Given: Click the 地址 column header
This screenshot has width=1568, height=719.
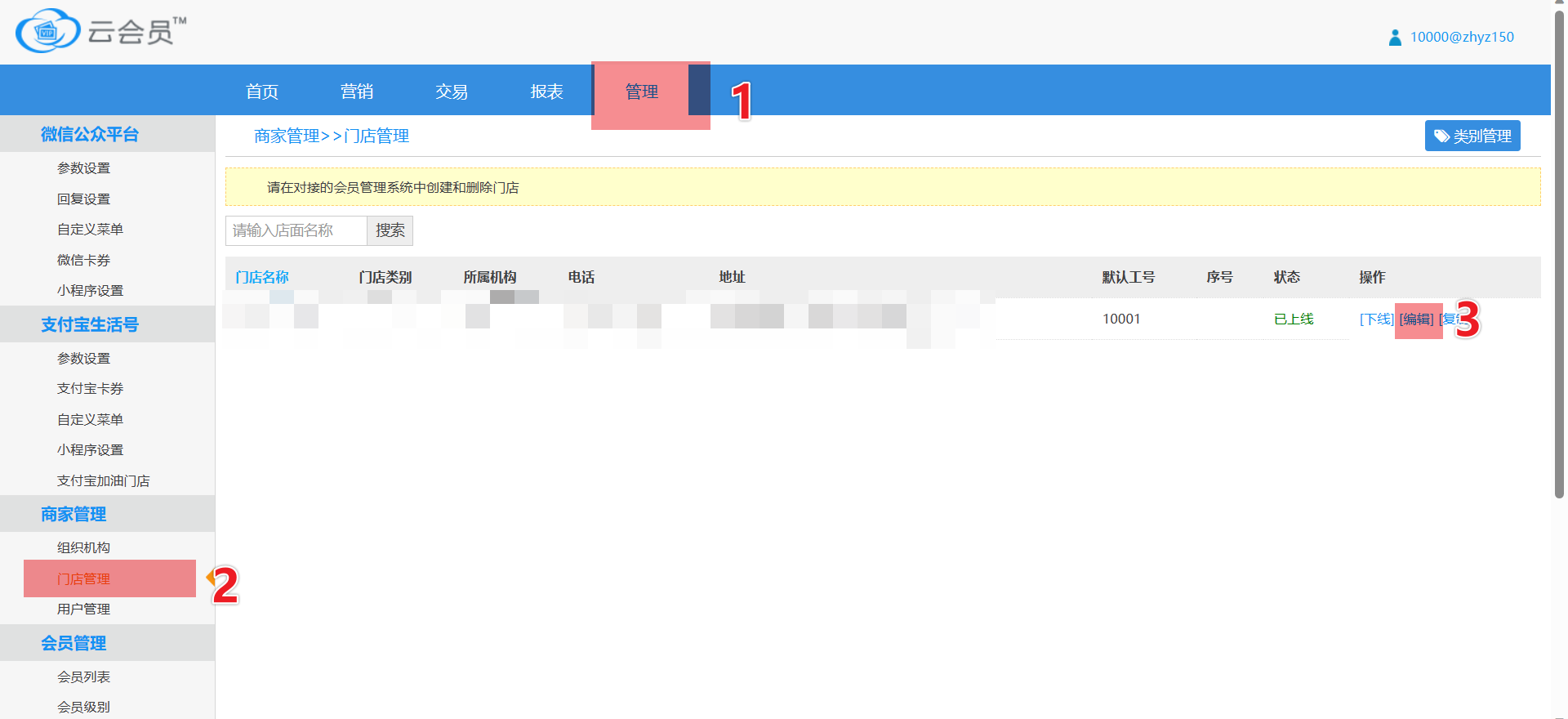Looking at the screenshot, I should (x=732, y=277).
